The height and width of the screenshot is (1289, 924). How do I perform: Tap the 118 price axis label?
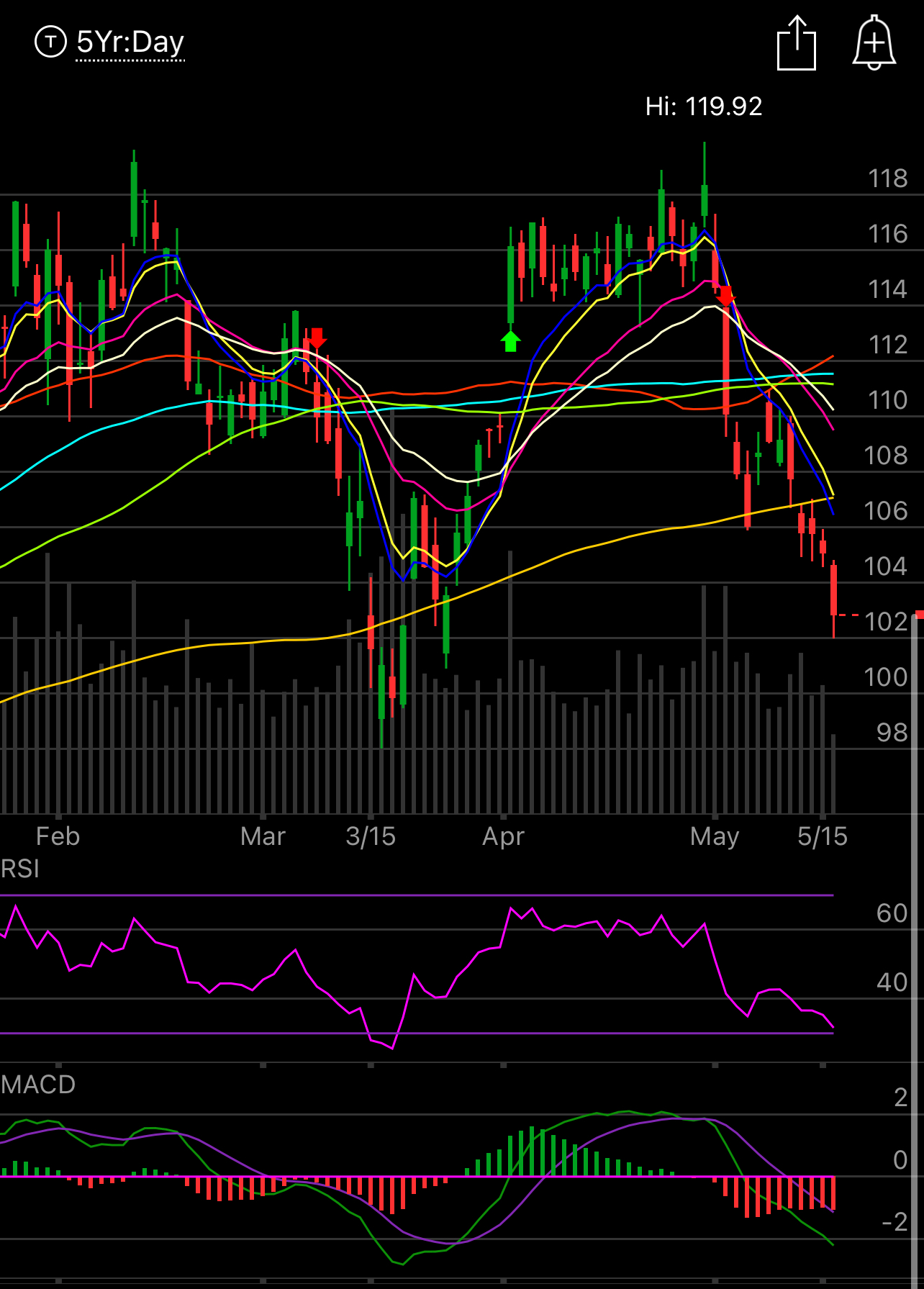pos(887,178)
